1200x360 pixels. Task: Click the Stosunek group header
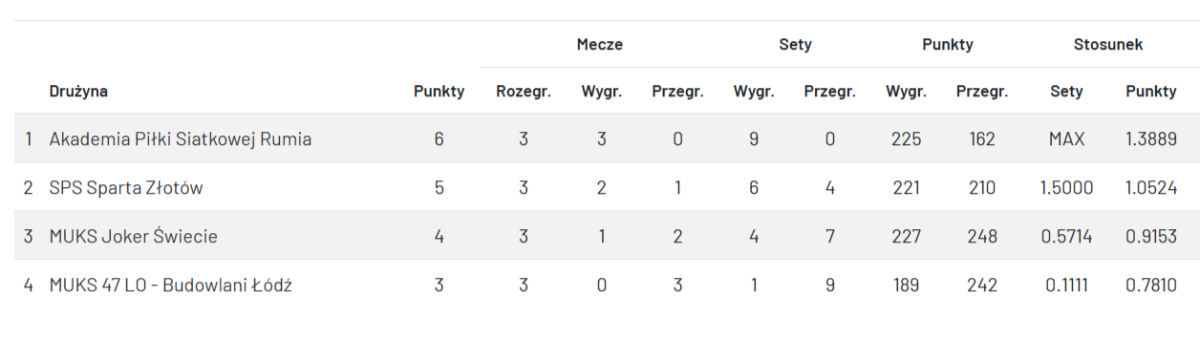coord(1108,45)
